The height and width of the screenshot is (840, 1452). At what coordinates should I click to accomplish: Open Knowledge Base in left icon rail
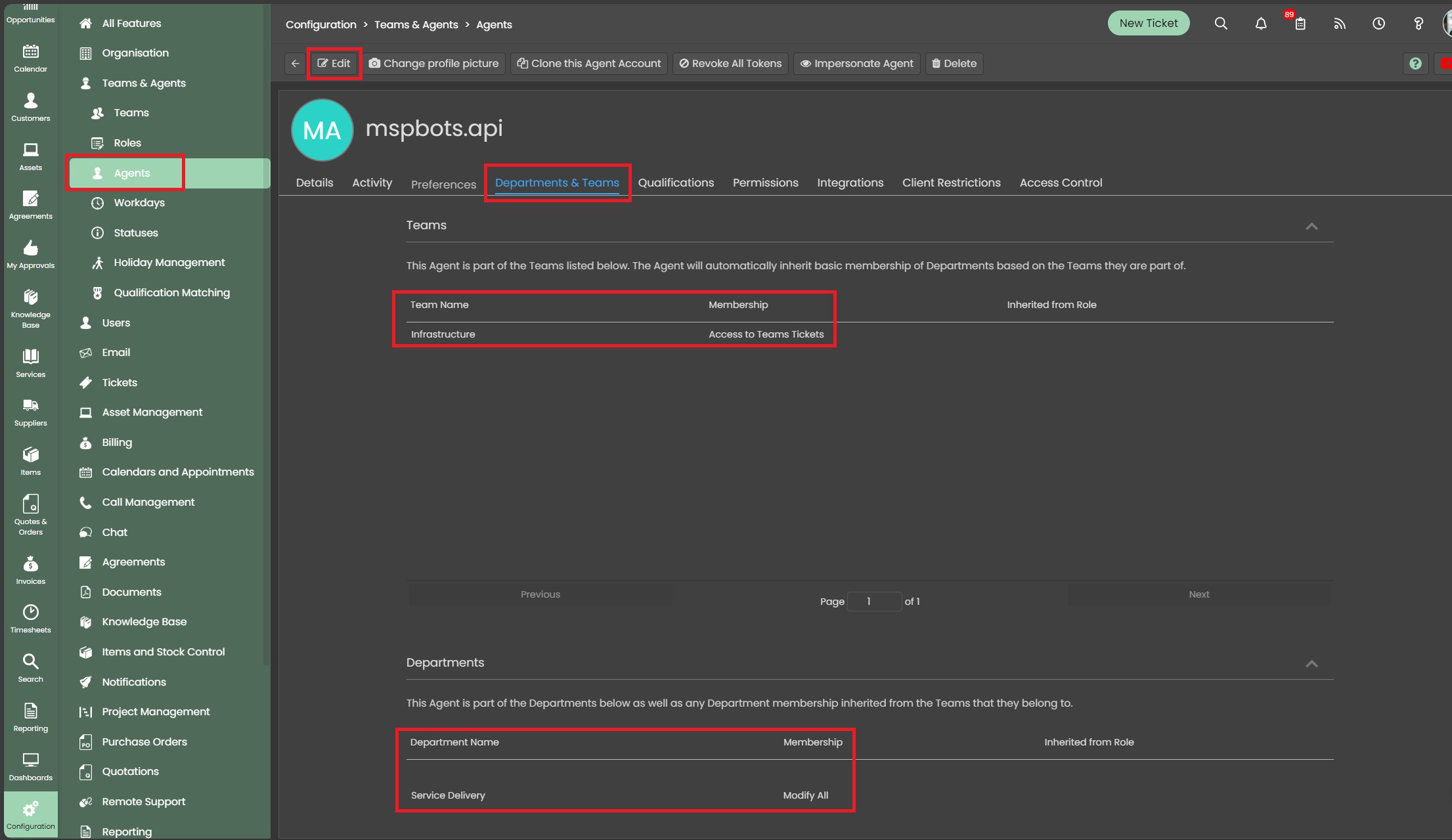30,308
